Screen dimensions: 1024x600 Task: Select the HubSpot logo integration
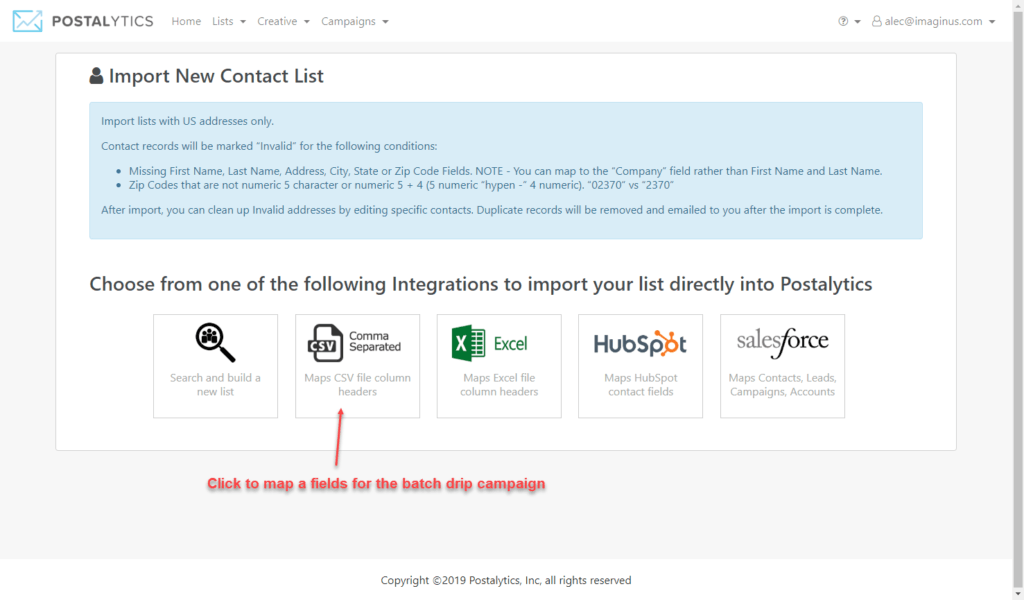pyautogui.click(x=640, y=343)
